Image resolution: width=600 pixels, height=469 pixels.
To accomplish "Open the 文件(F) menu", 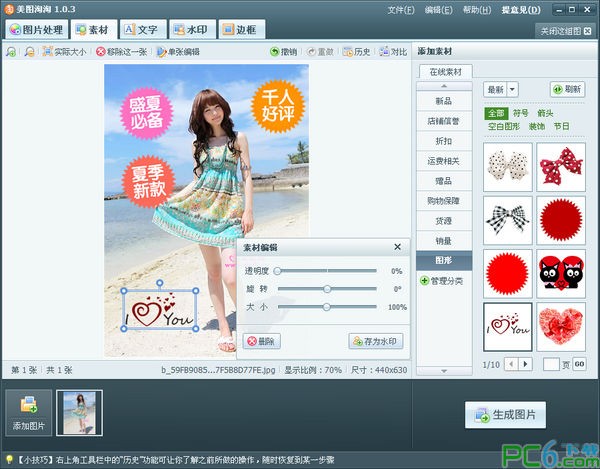I will (x=401, y=10).
